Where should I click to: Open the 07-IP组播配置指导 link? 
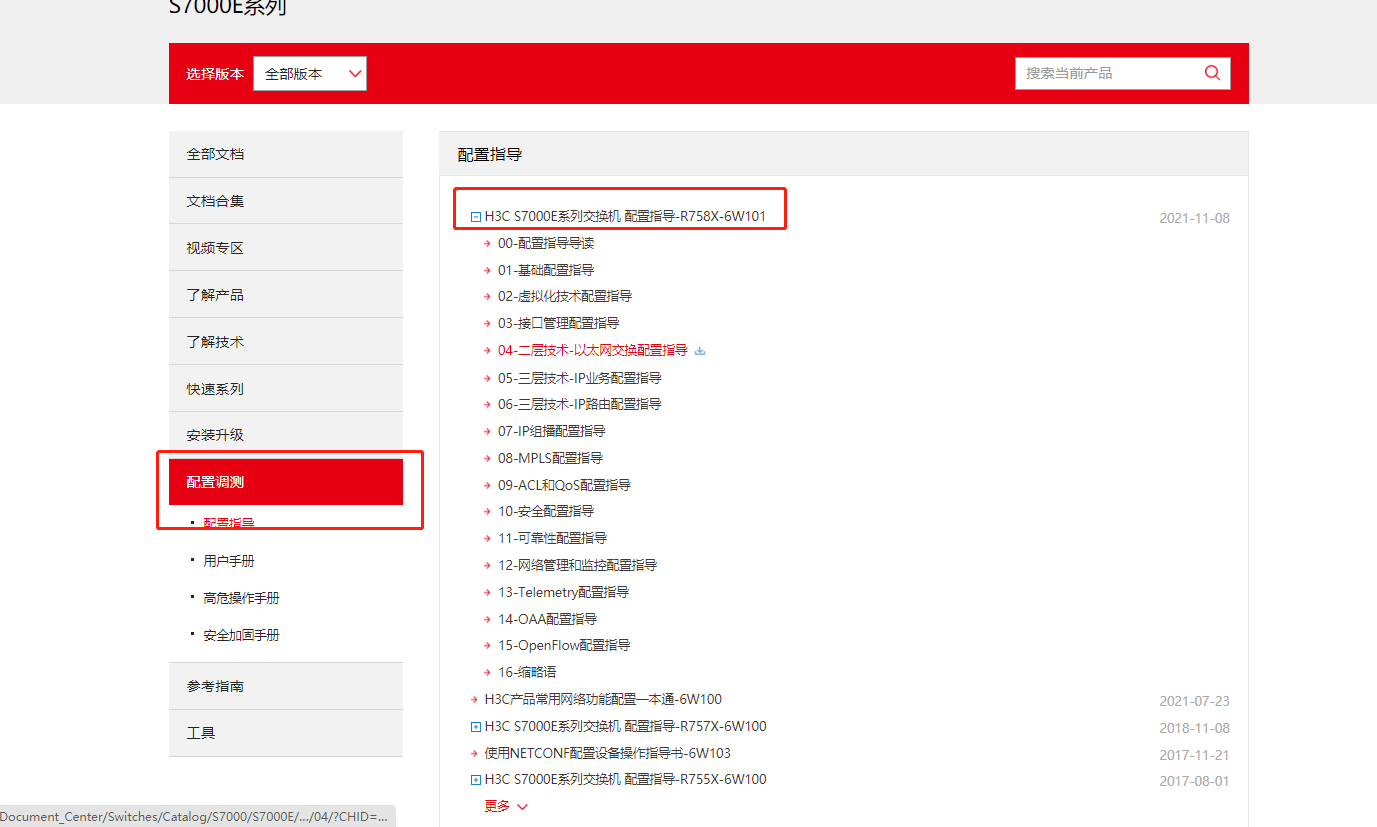click(552, 431)
